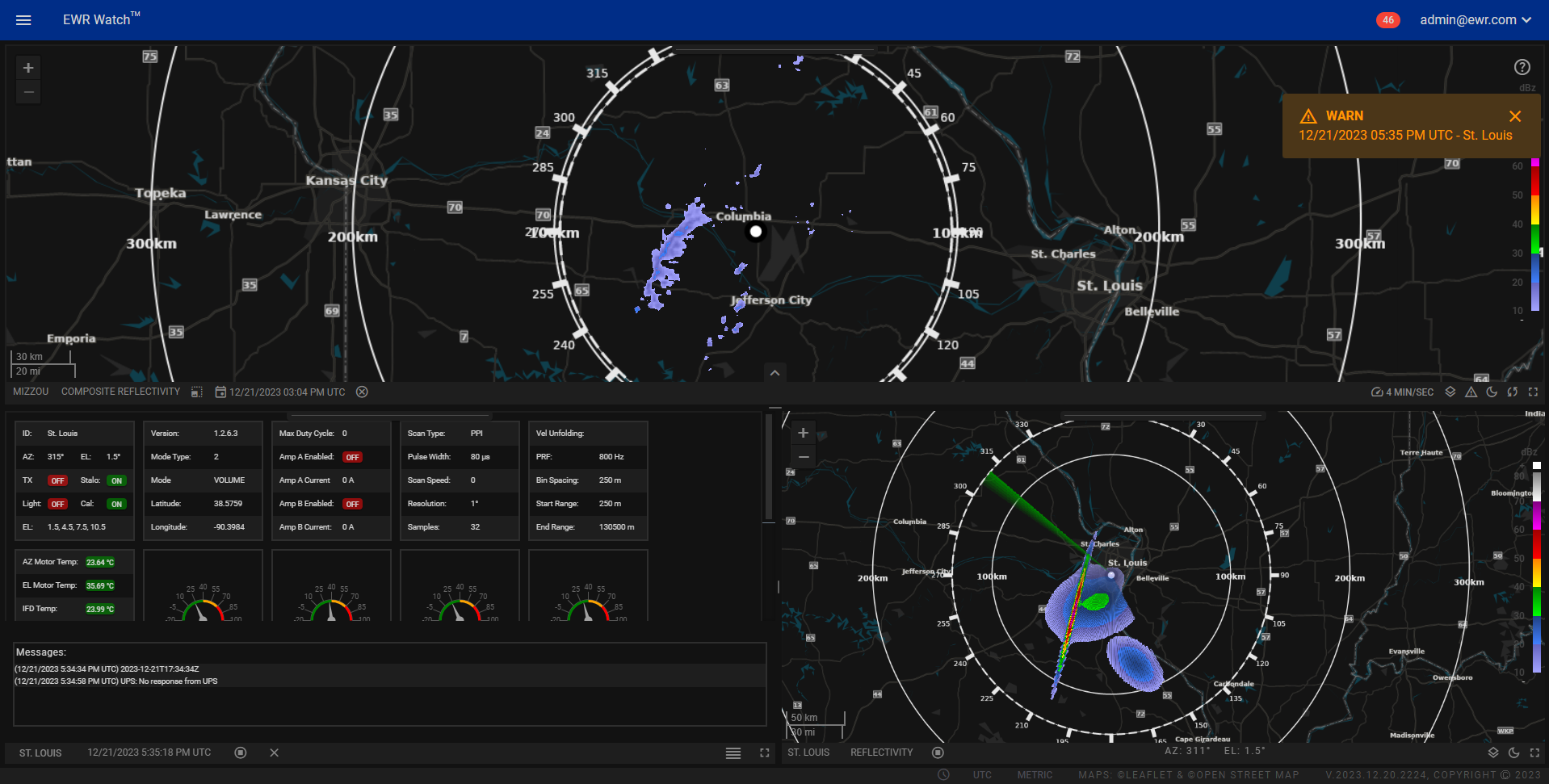Click the EWR Watch app title
This screenshot has width=1549, height=784.
click(101, 19)
